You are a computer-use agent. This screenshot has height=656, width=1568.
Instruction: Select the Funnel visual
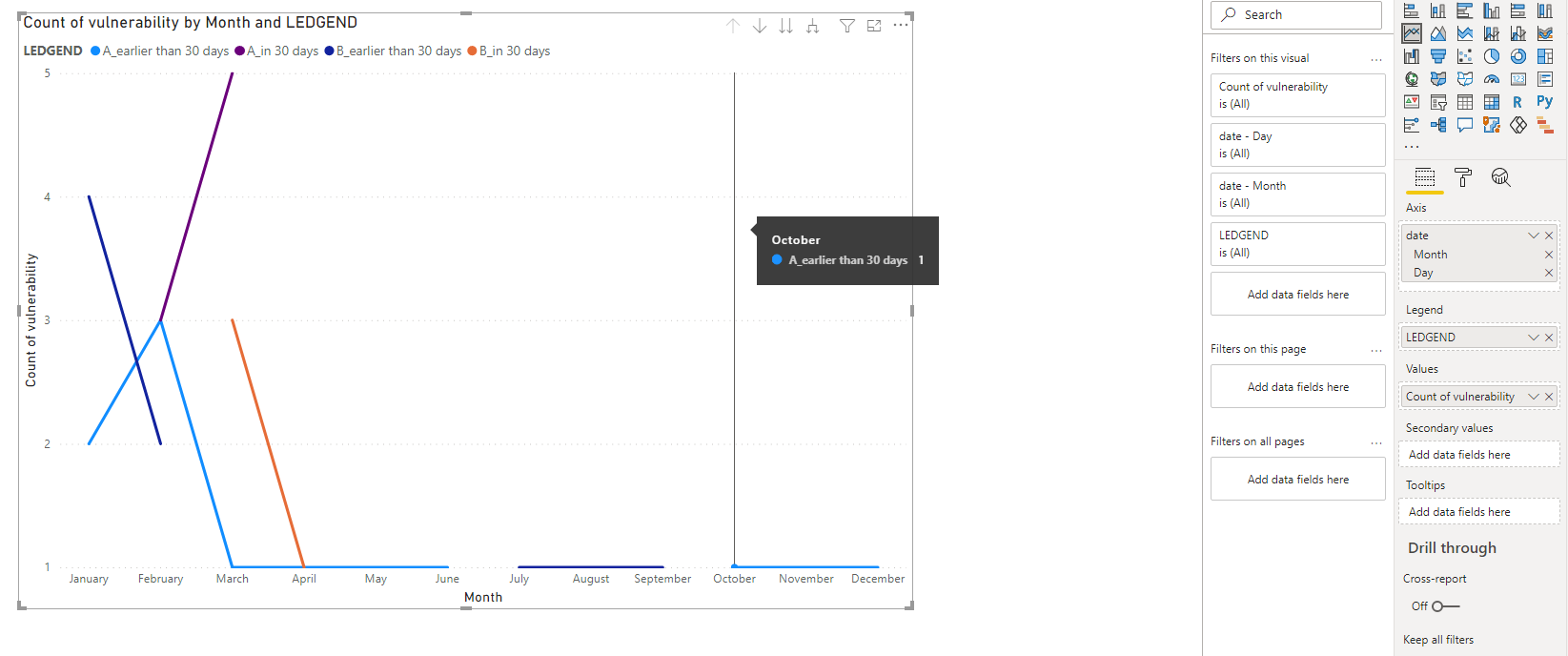(x=1438, y=56)
